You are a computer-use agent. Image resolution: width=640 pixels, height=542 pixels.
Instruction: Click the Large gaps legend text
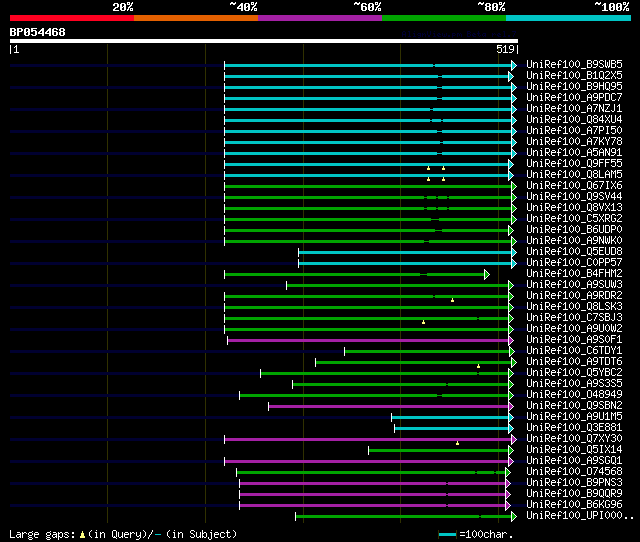click(123, 534)
